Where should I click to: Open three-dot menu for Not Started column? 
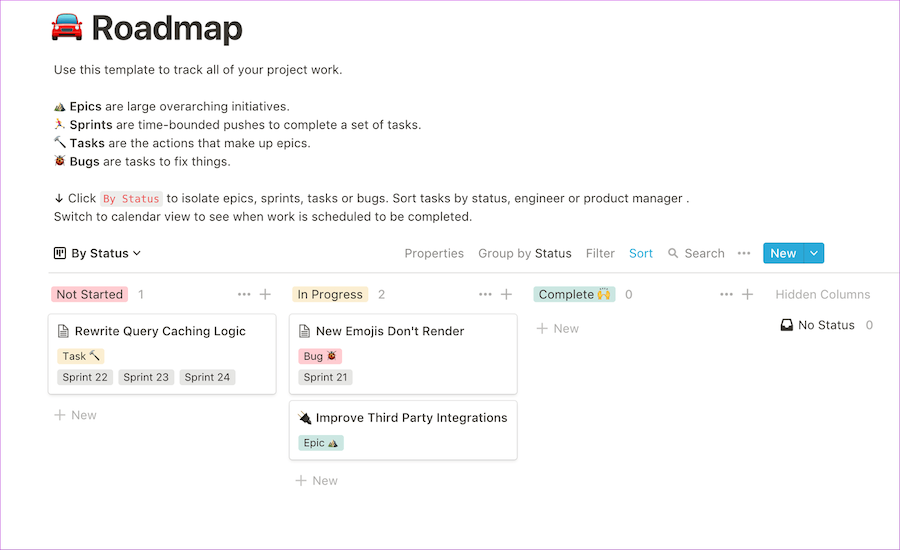pos(244,294)
